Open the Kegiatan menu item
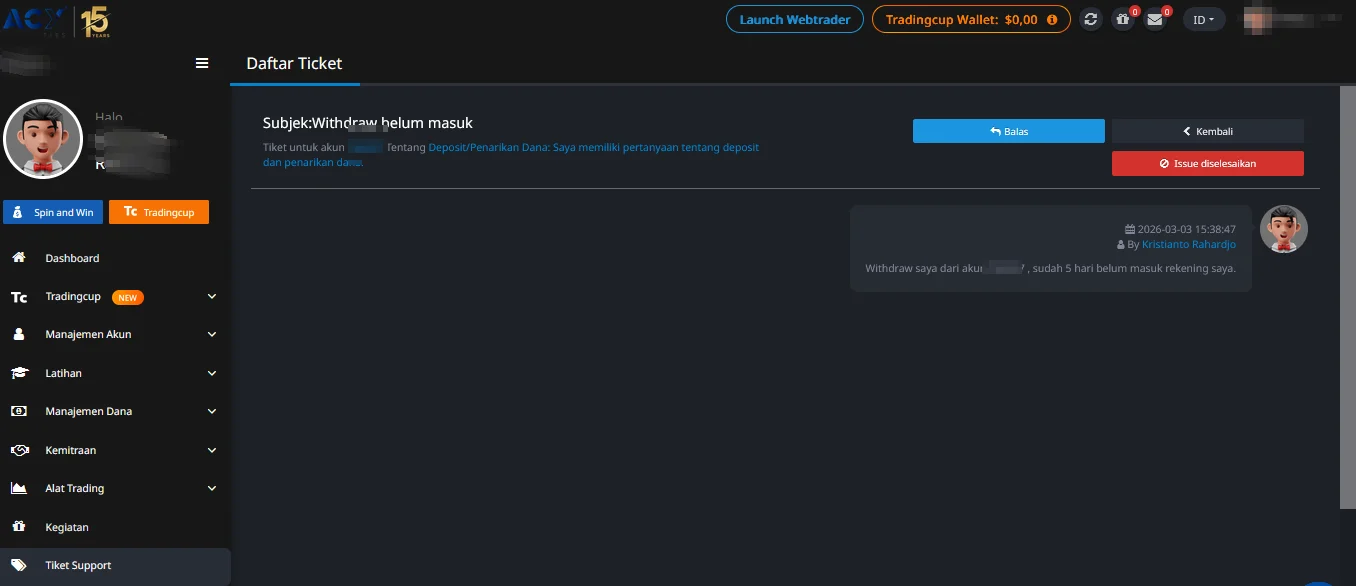 tap(115, 527)
